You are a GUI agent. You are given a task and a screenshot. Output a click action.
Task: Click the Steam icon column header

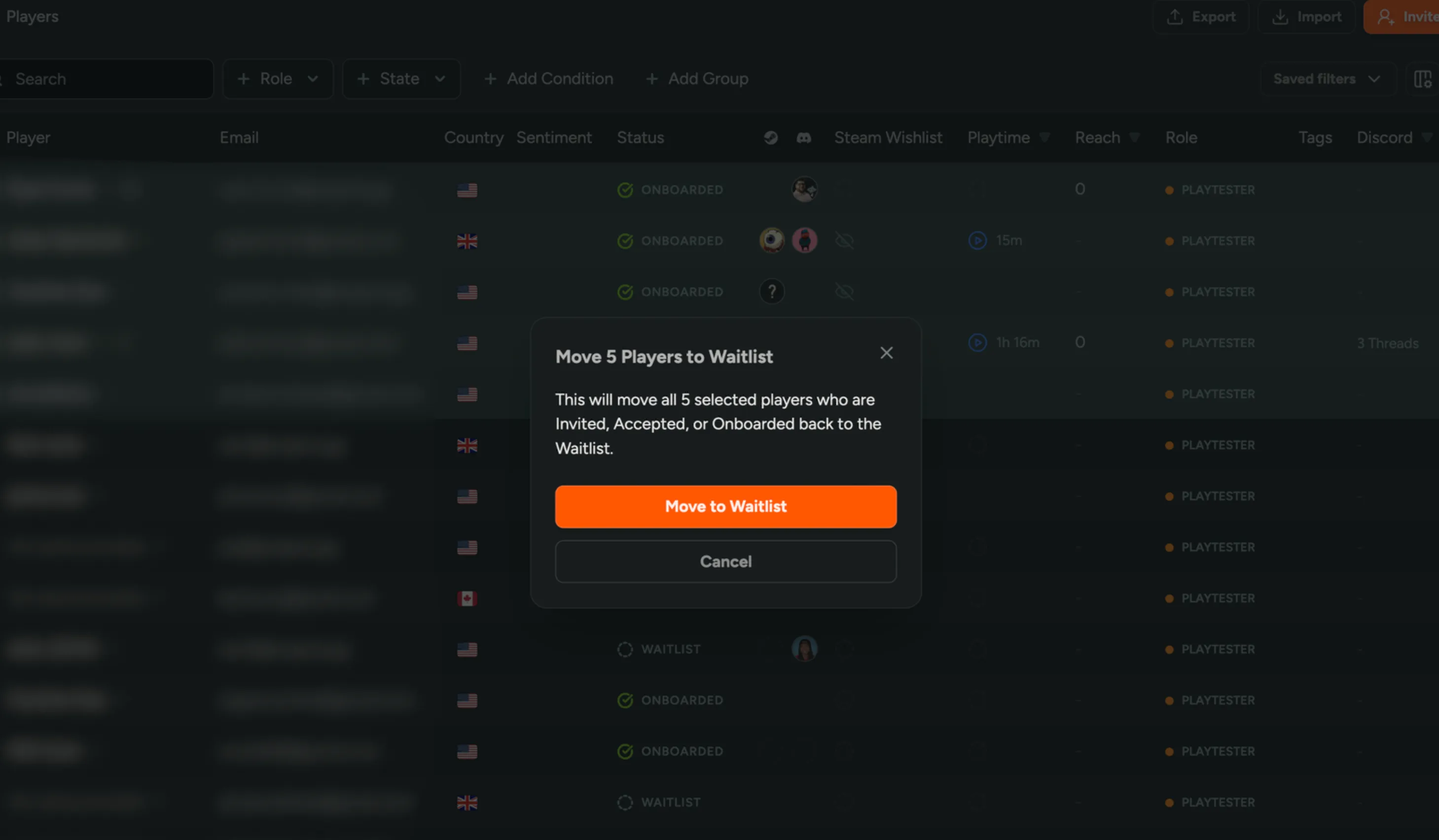point(771,138)
